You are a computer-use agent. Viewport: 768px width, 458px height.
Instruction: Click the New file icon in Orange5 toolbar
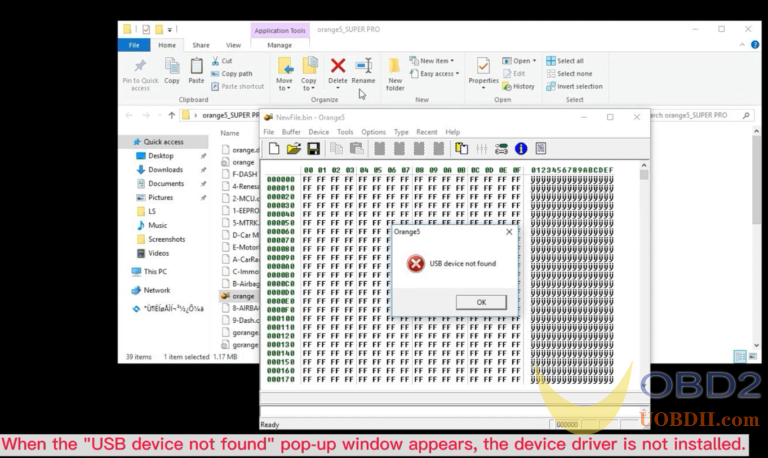click(x=273, y=149)
